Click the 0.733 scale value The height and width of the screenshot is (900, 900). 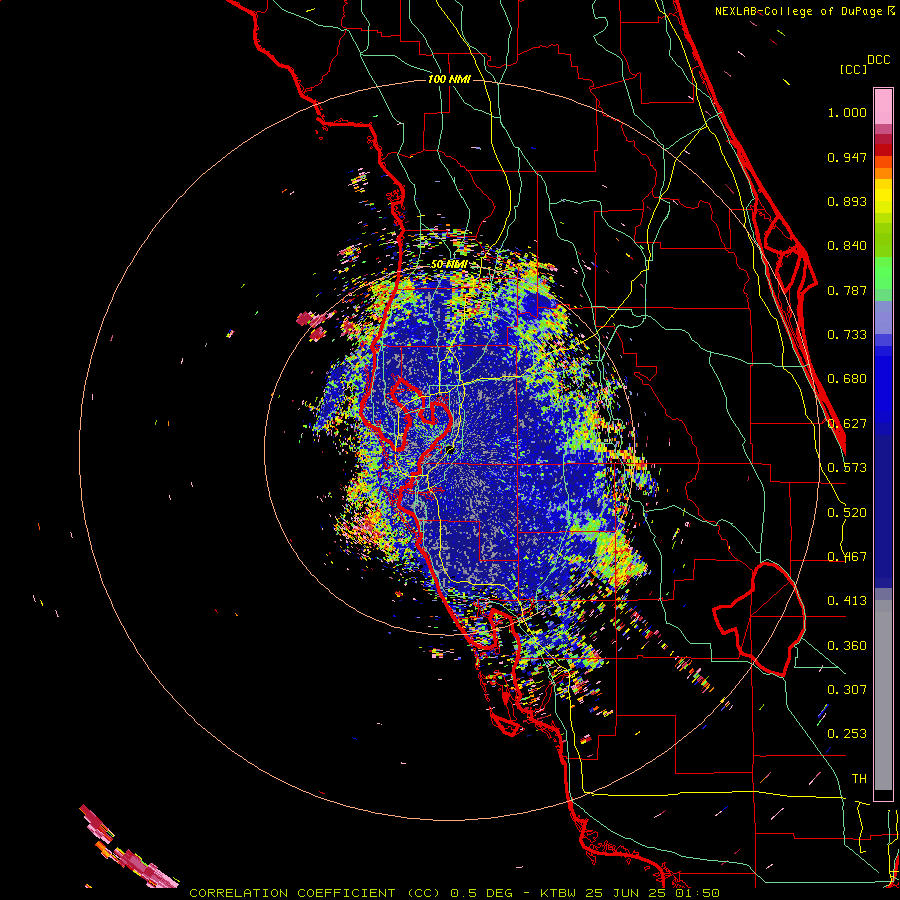point(847,335)
